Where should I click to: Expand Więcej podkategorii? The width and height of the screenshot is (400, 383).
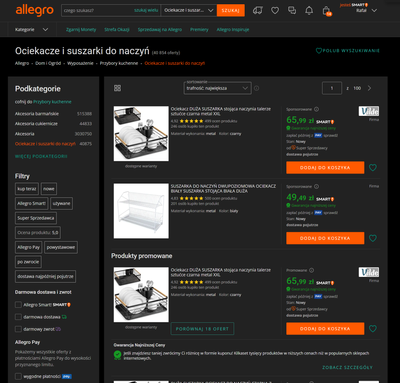pyautogui.click(x=41, y=156)
